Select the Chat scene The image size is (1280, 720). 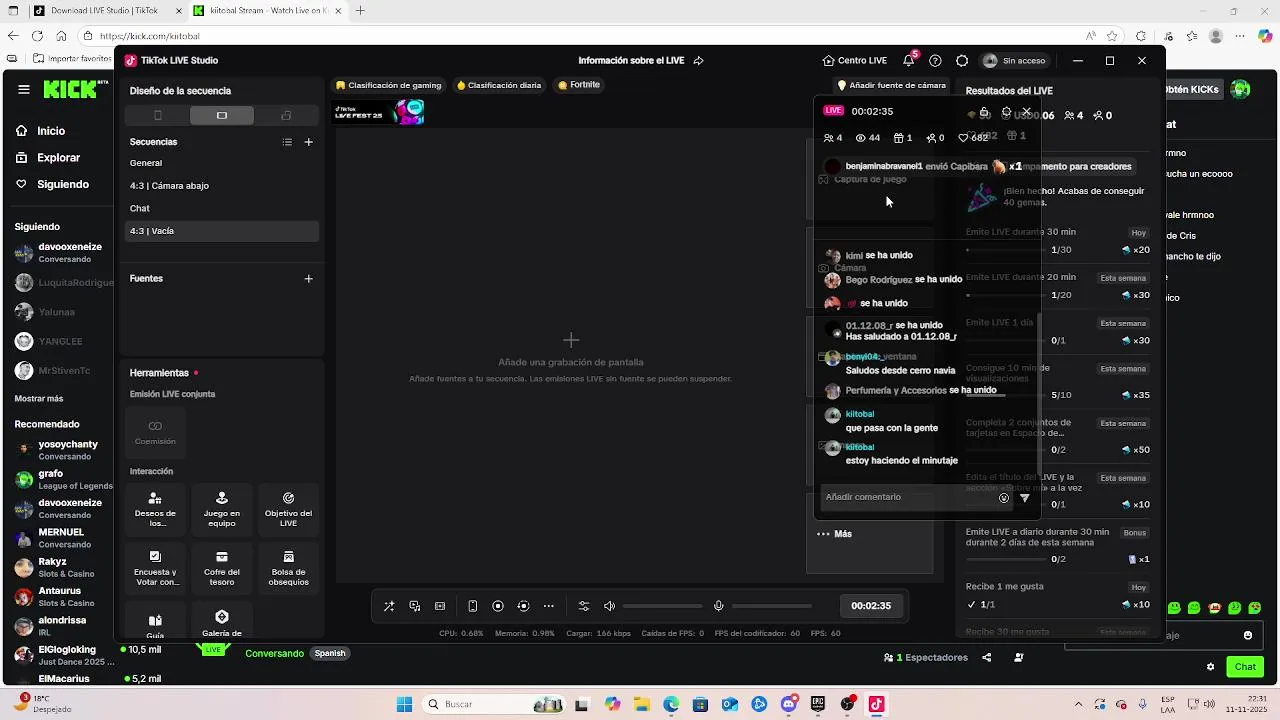click(x=222, y=208)
